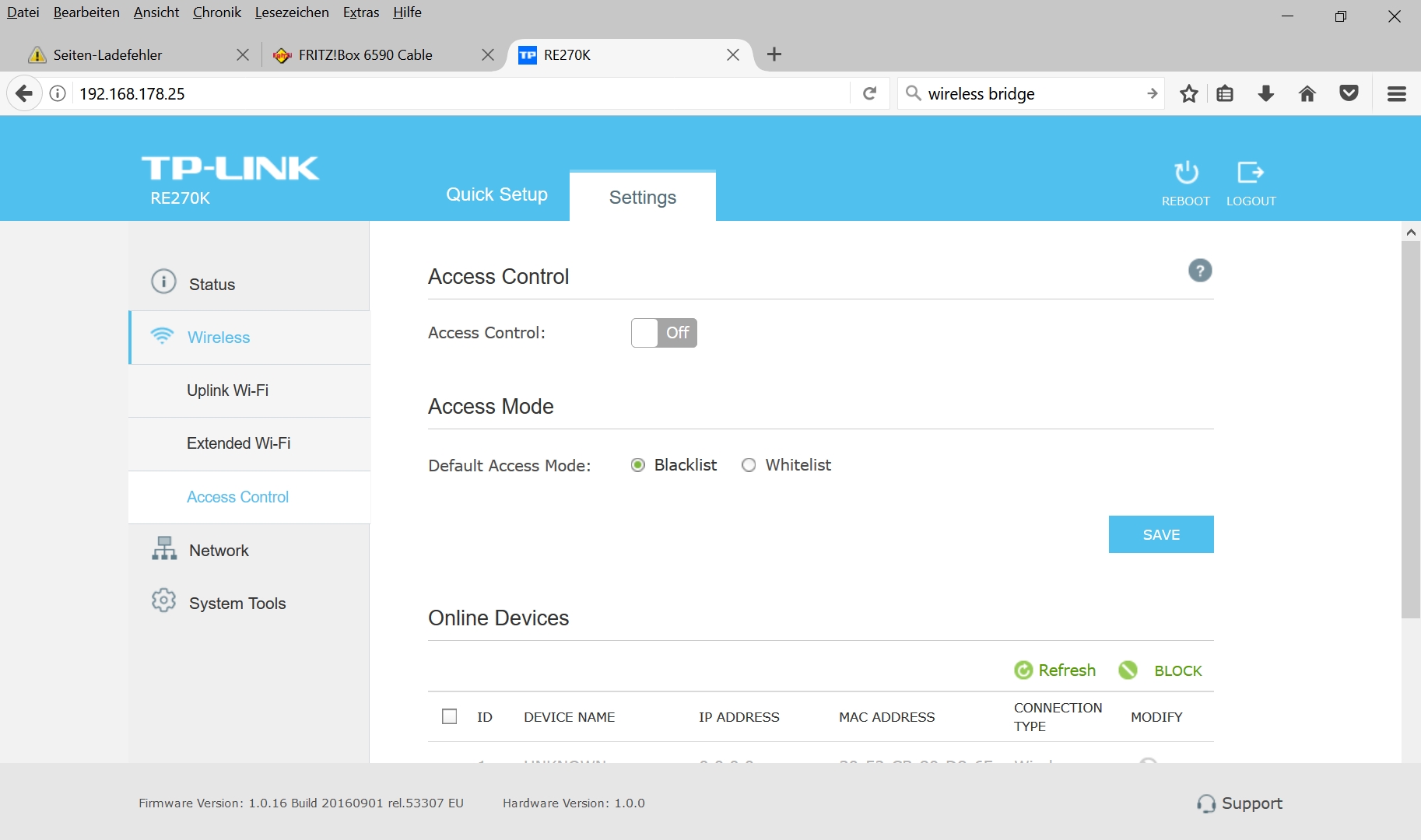This screenshot has height=840, width=1421.
Task: Go back with the browser back arrow
Action: point(24,94)
